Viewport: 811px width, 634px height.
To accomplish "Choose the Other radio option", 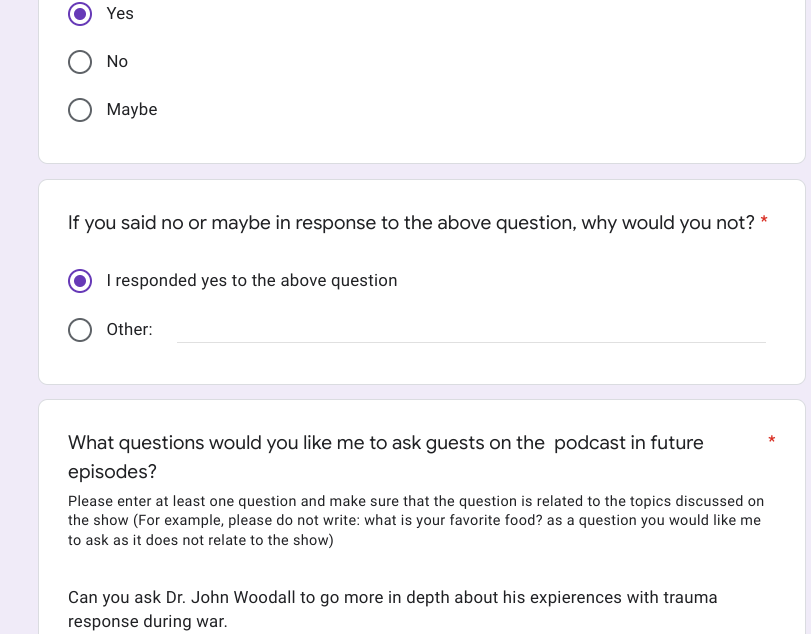I will click(80, 330).
